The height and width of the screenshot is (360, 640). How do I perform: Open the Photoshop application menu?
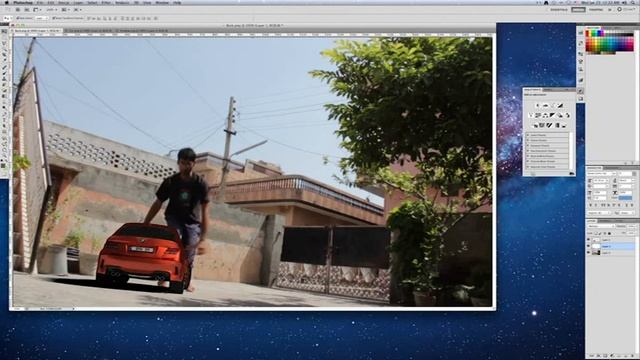click(x=23, y=2)
